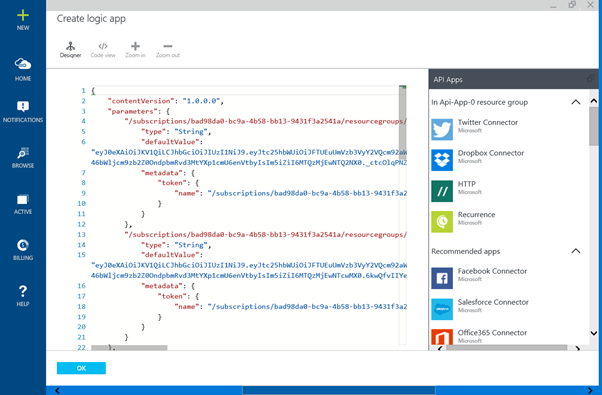
Task: Open the HELP question mark icon
Action: tap(23, 291)
